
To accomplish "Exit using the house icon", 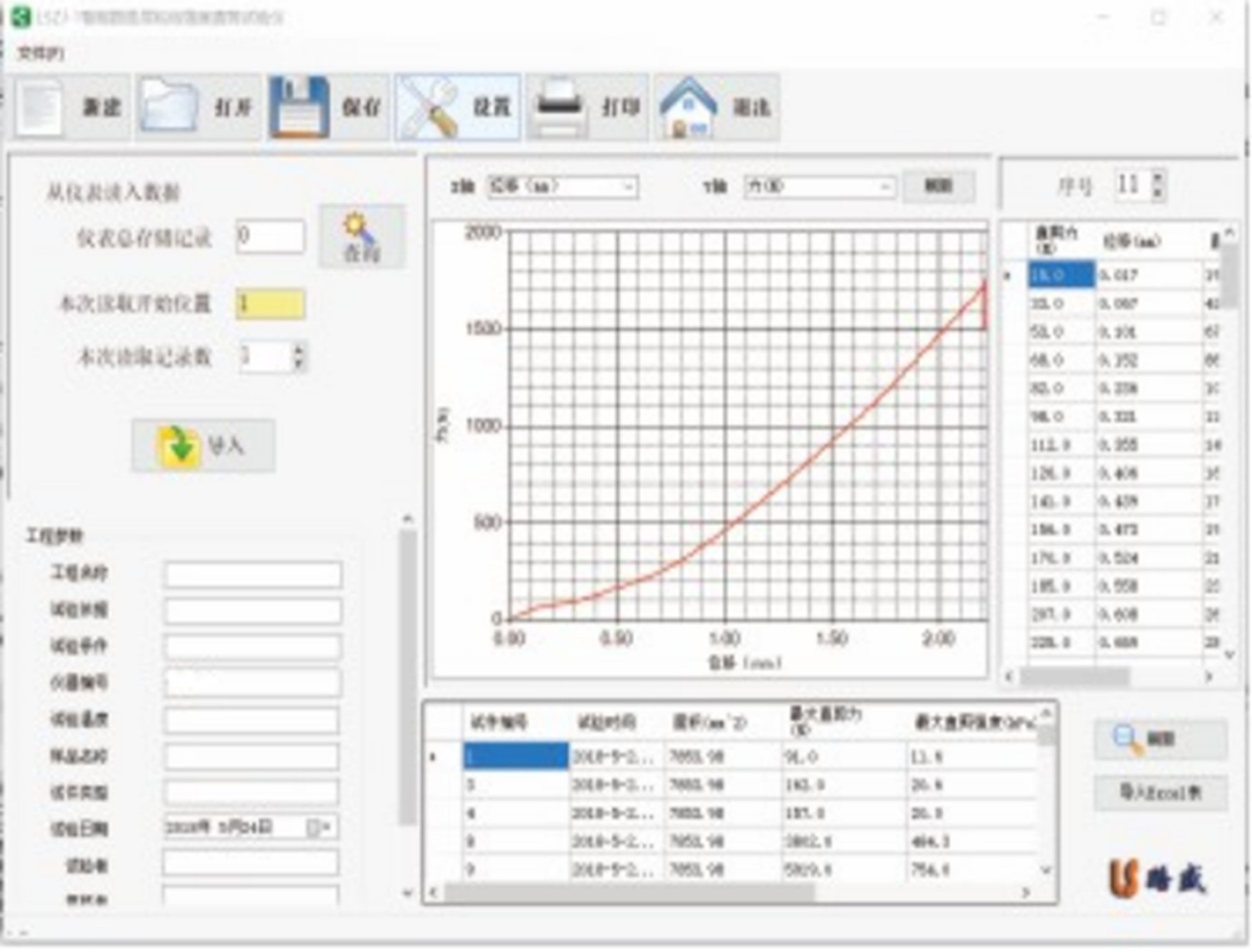I will pos(688,108).
